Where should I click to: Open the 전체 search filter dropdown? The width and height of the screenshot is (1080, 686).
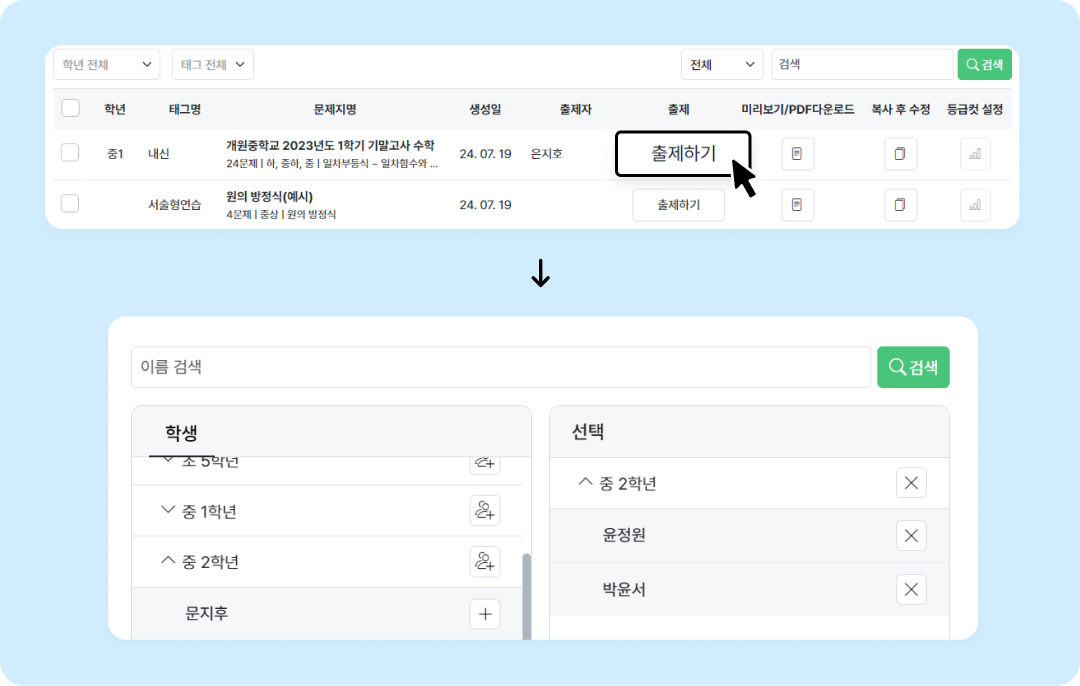point(721,65)
